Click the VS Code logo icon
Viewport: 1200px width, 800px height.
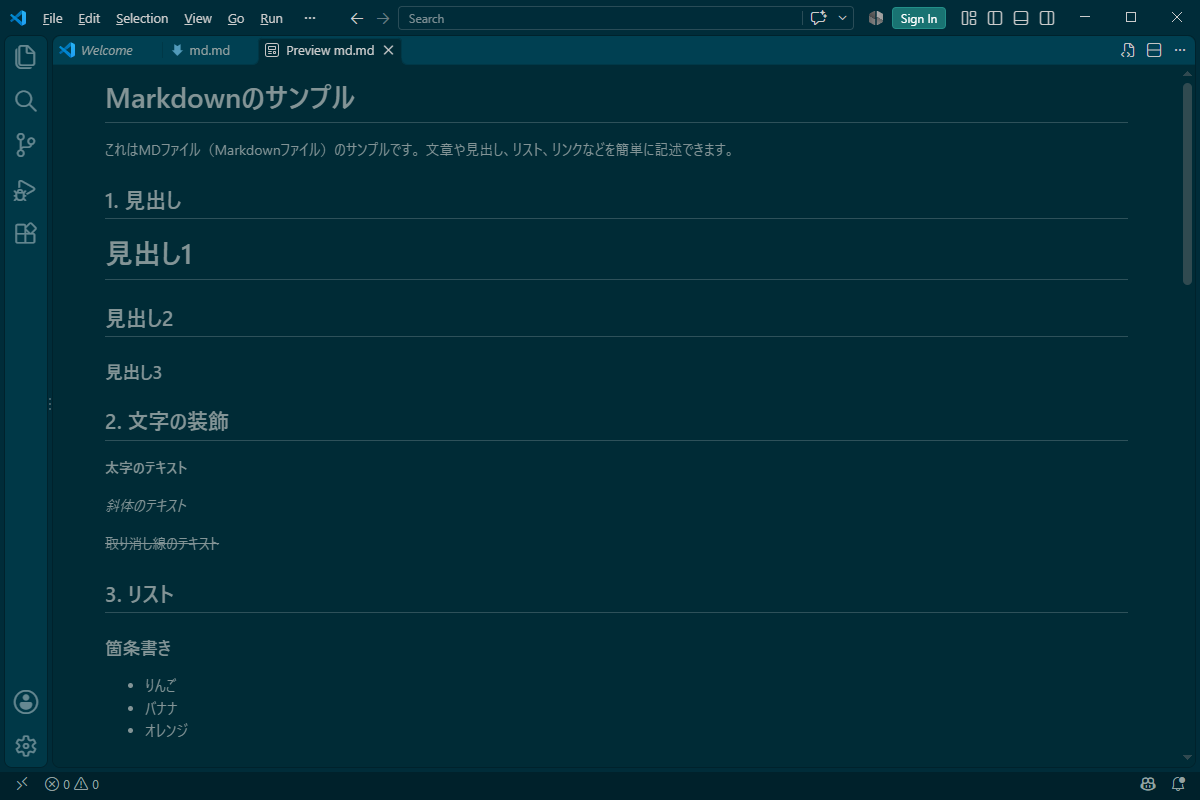(18, 18)
